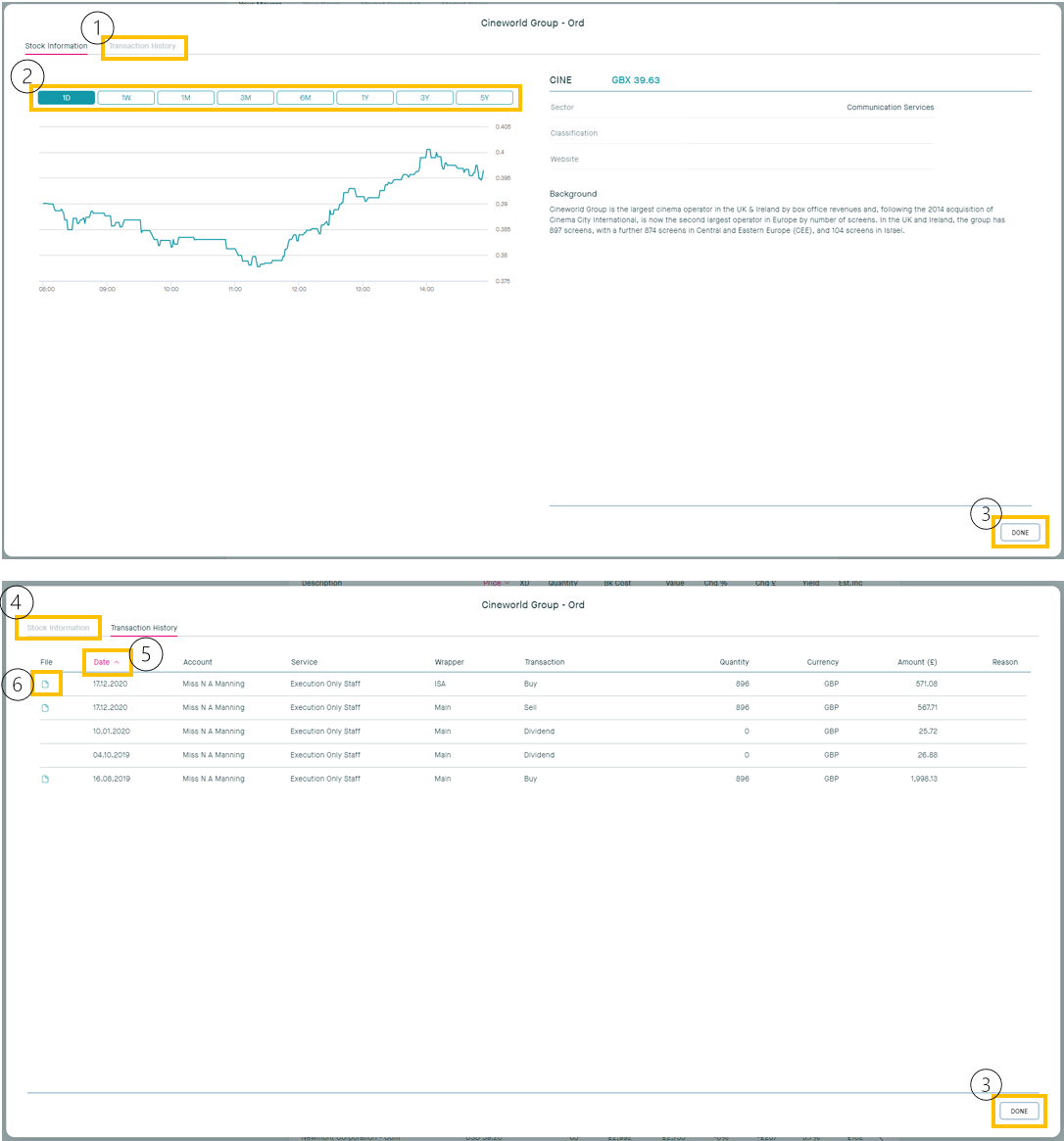Viewport: 1064px width, 1141px height.
Task: Switch to the greyed-out Stock Information tab
Action: pyautogui.click(x=59, y=628)
